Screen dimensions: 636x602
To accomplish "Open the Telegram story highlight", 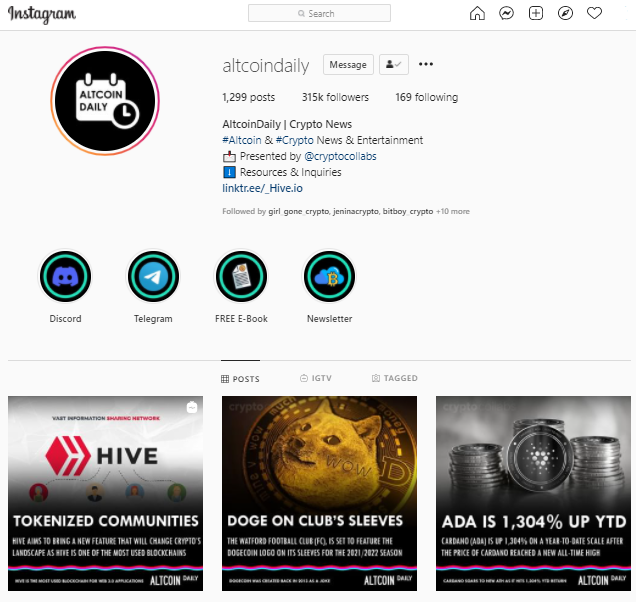I will pos(153,277).
